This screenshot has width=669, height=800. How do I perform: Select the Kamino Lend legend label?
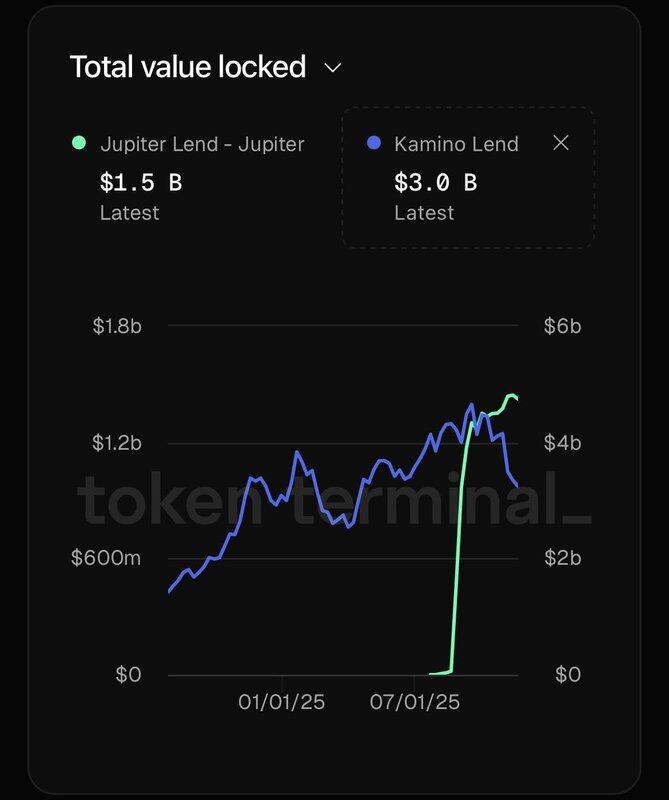point(456,143)
